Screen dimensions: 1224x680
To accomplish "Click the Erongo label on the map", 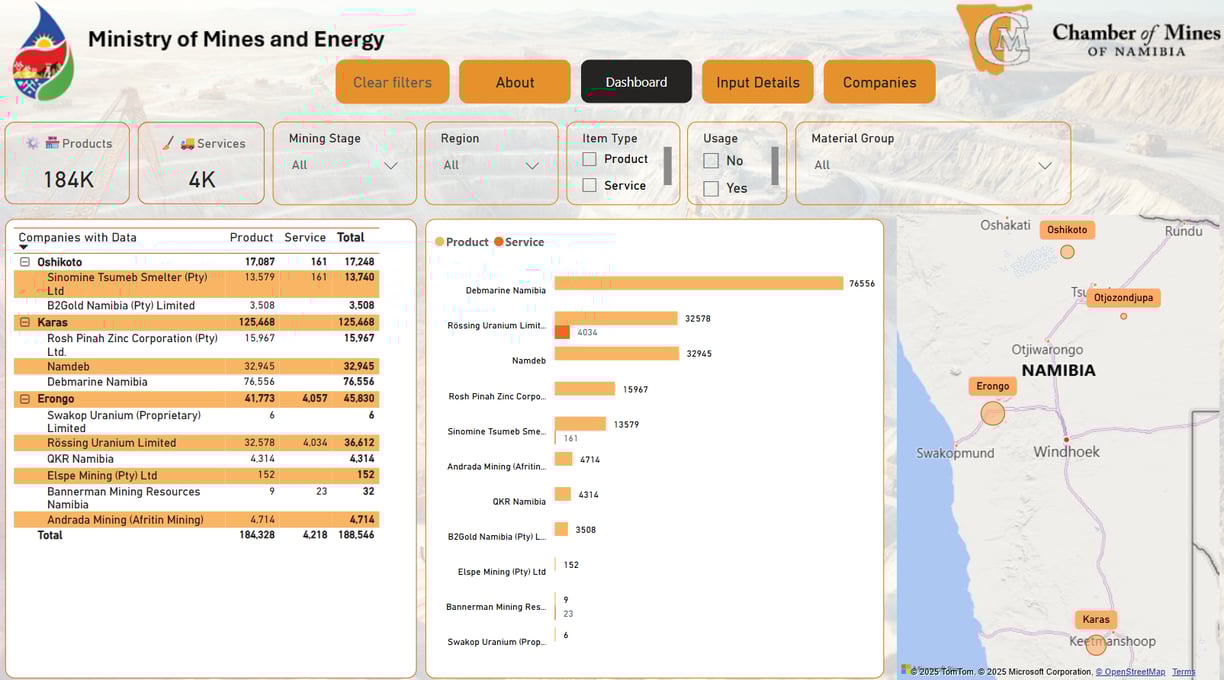I will 993,386.
